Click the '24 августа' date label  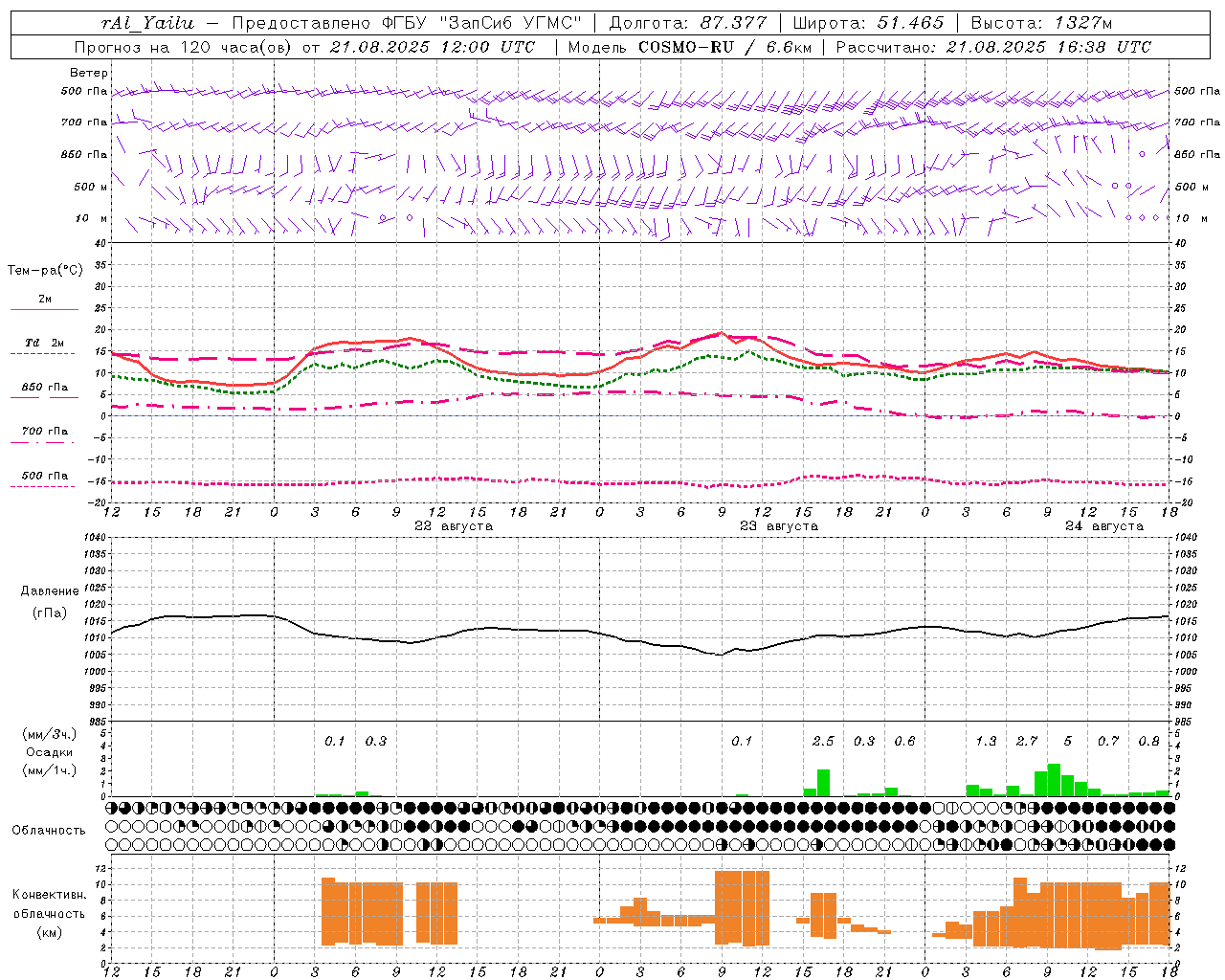pyautogui.click(x=1104, y=526)
